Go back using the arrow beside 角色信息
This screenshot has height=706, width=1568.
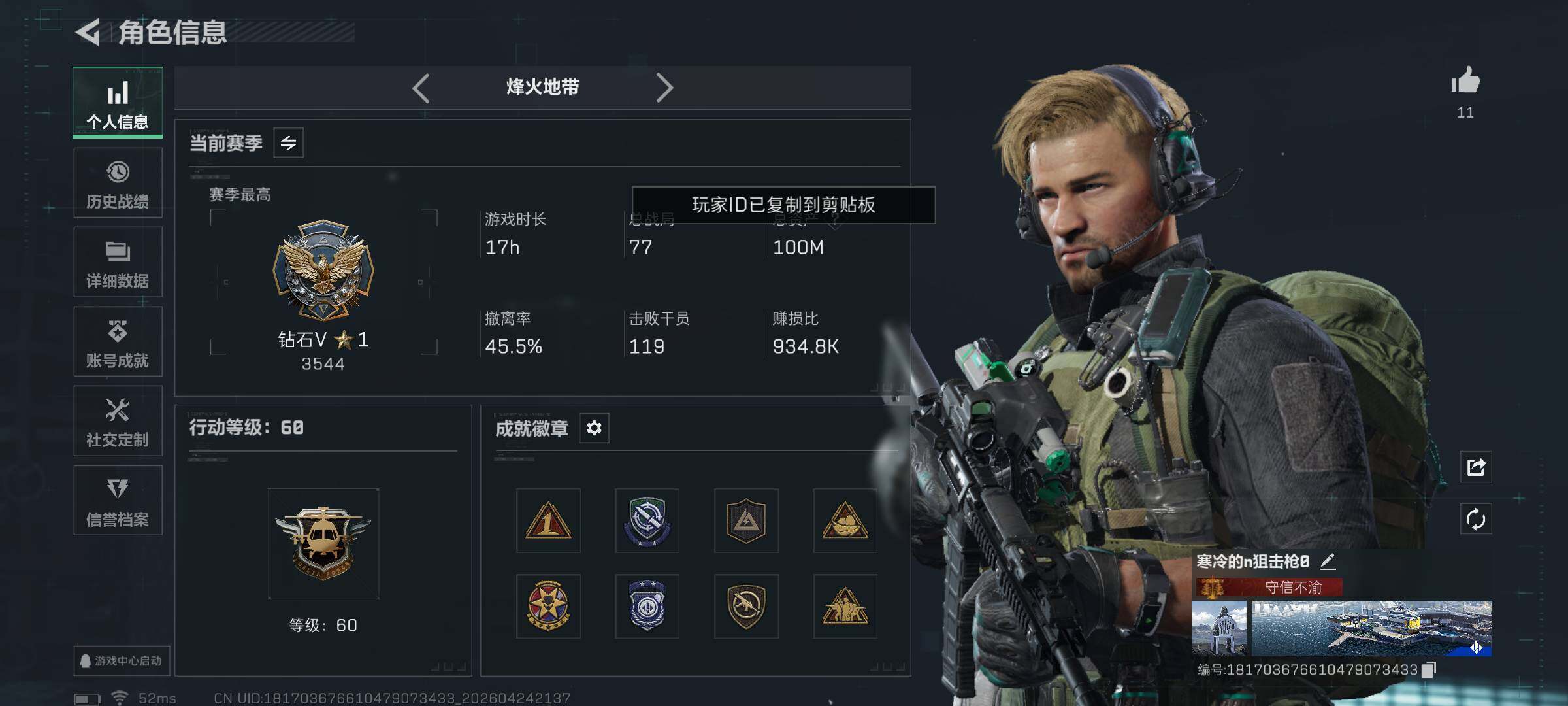point(88,32)
